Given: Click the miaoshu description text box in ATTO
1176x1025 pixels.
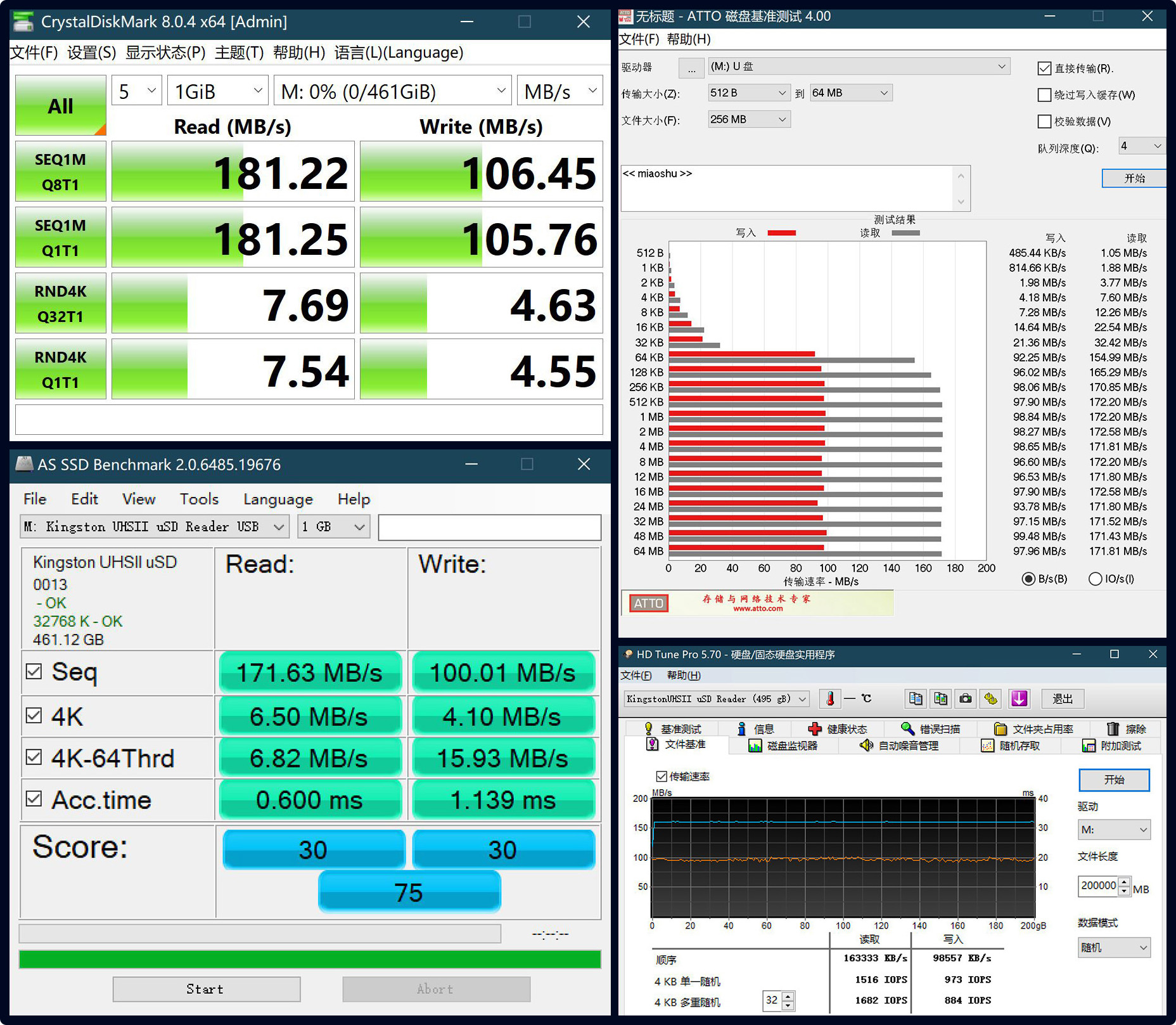Looking at the screenshot, I should point(795,188).
